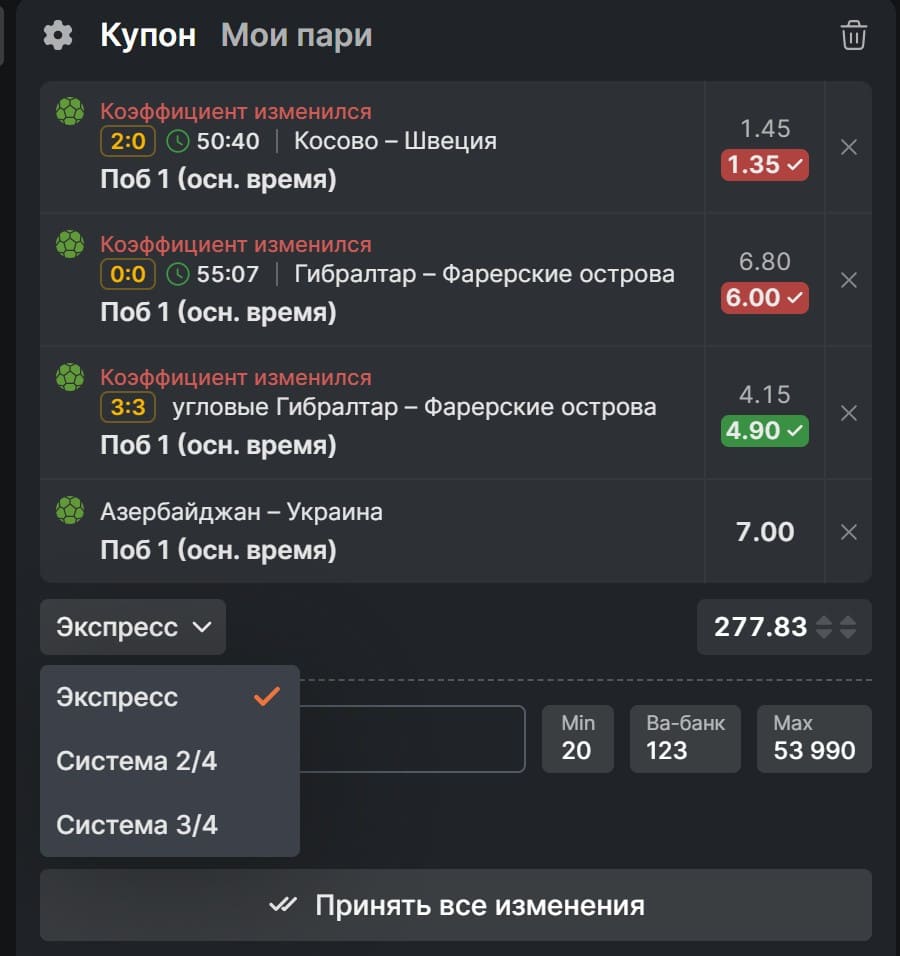The height and width of the screenshot is (956, 900).
Task: Accept the increased 4.90 odds
Action: [x=765, y=431]
